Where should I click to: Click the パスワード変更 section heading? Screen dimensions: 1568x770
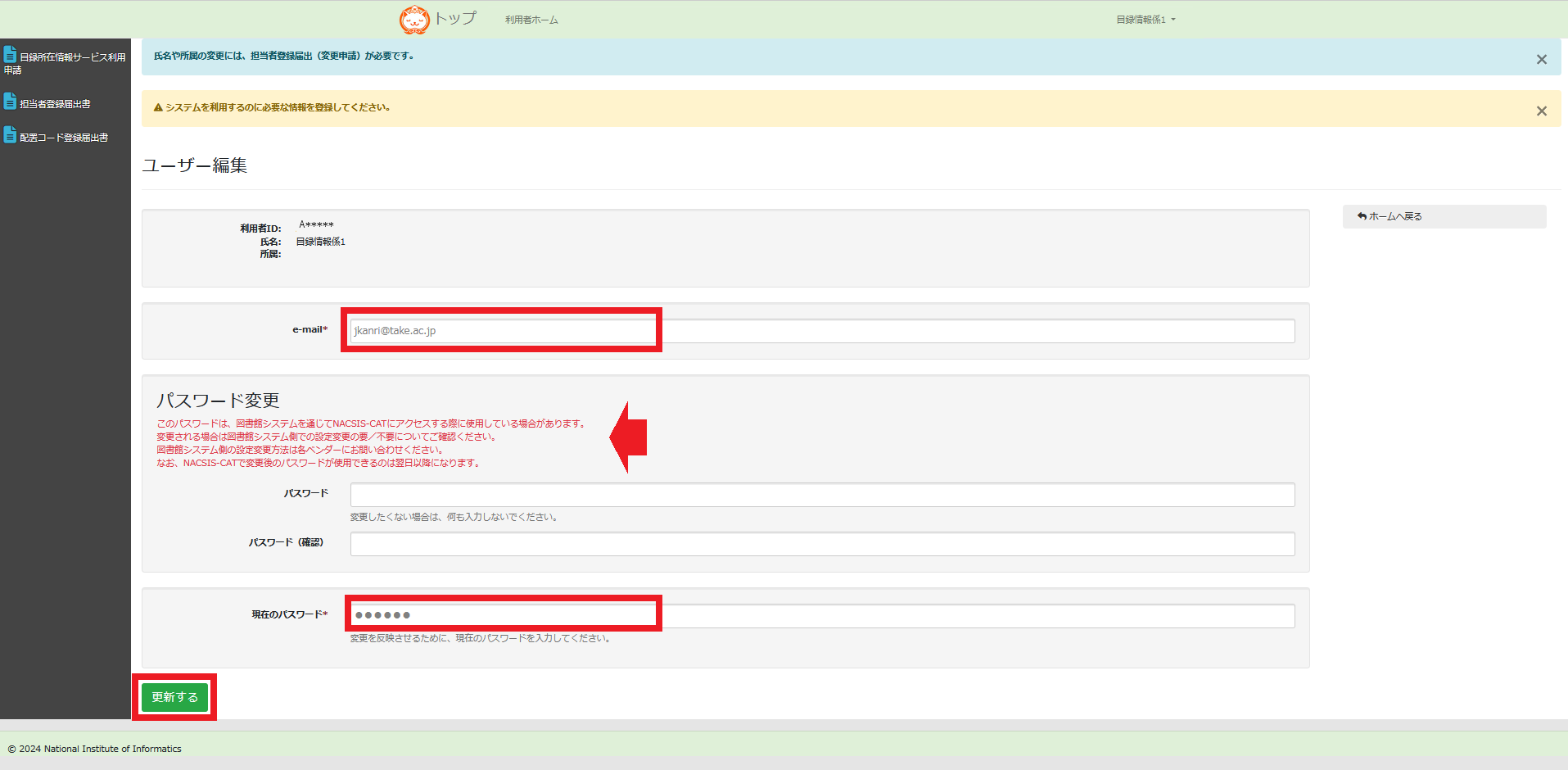point(218,401)
